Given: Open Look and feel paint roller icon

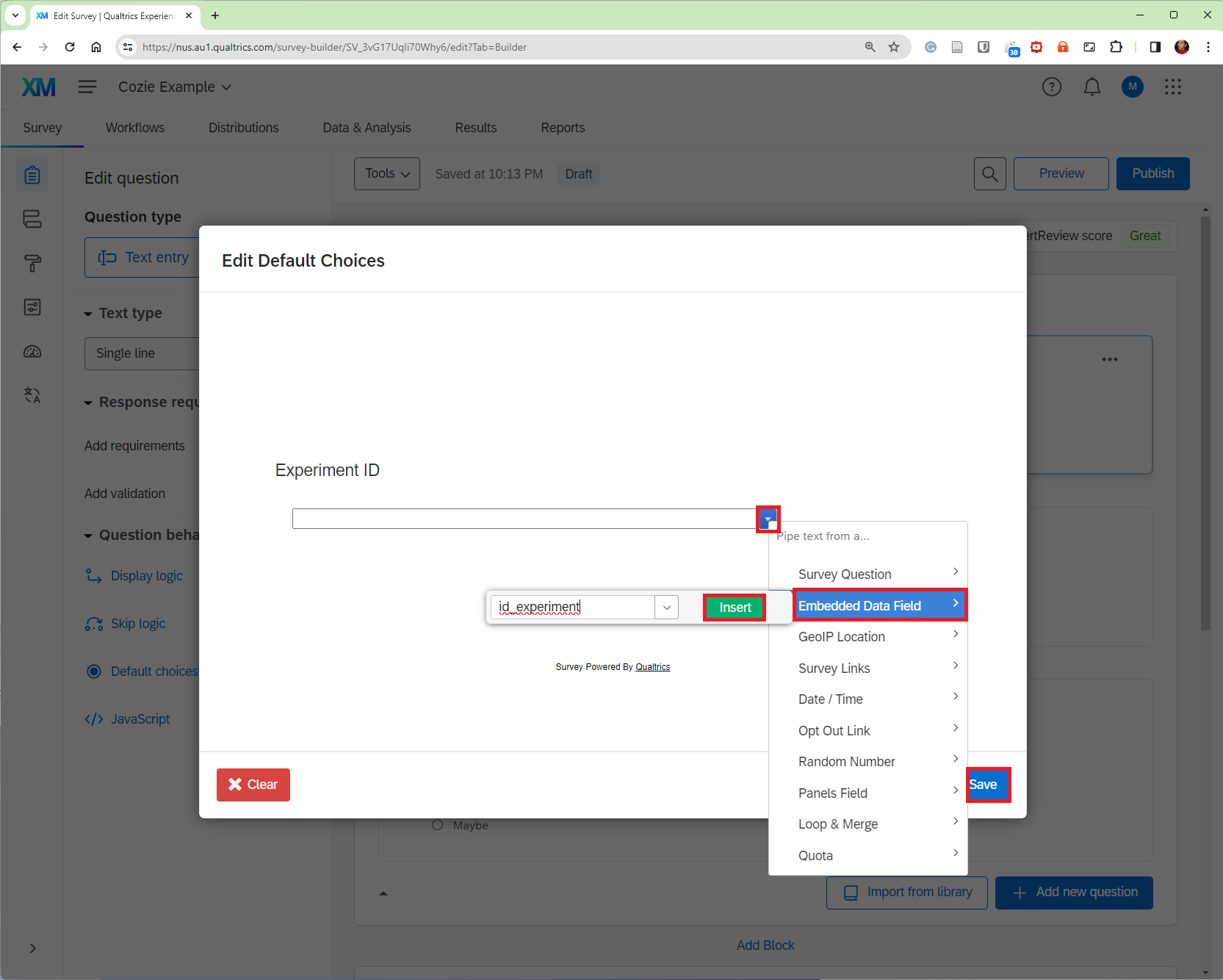Looking at the screenshot, I should coord(32,263).
